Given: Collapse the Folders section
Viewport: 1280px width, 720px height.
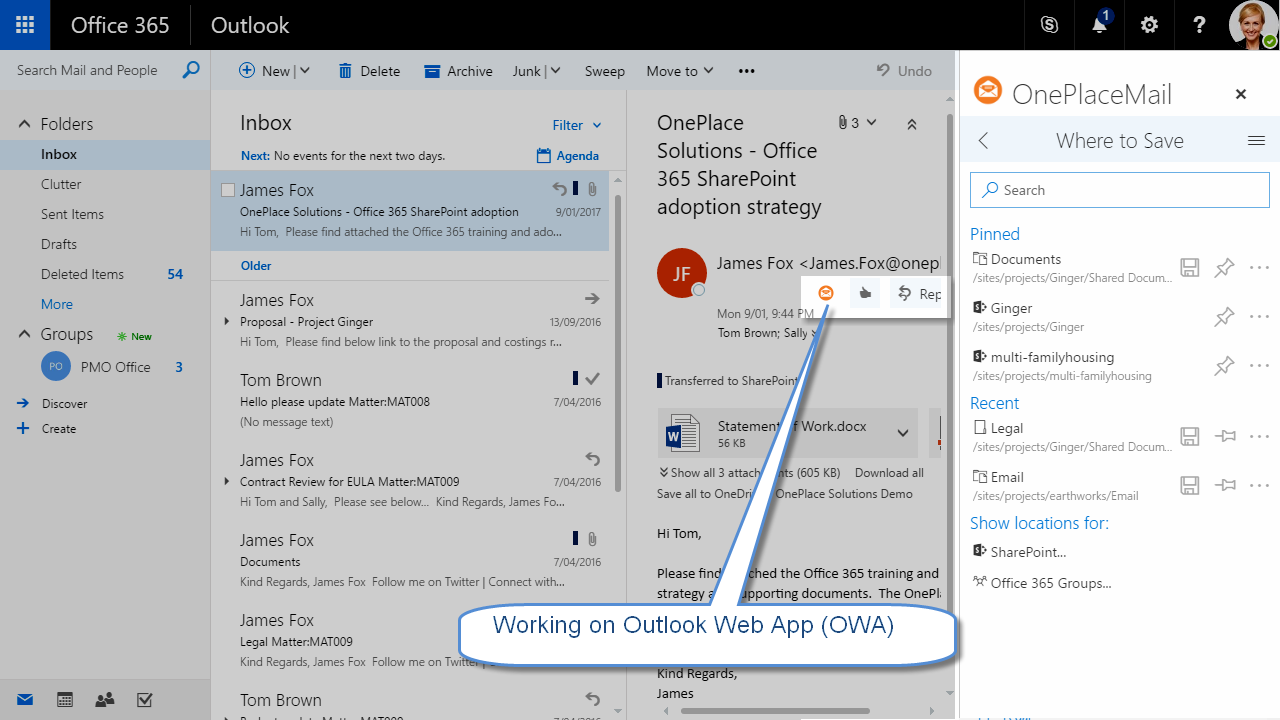Looking at the screenshot, I should [x=26, y=124].
